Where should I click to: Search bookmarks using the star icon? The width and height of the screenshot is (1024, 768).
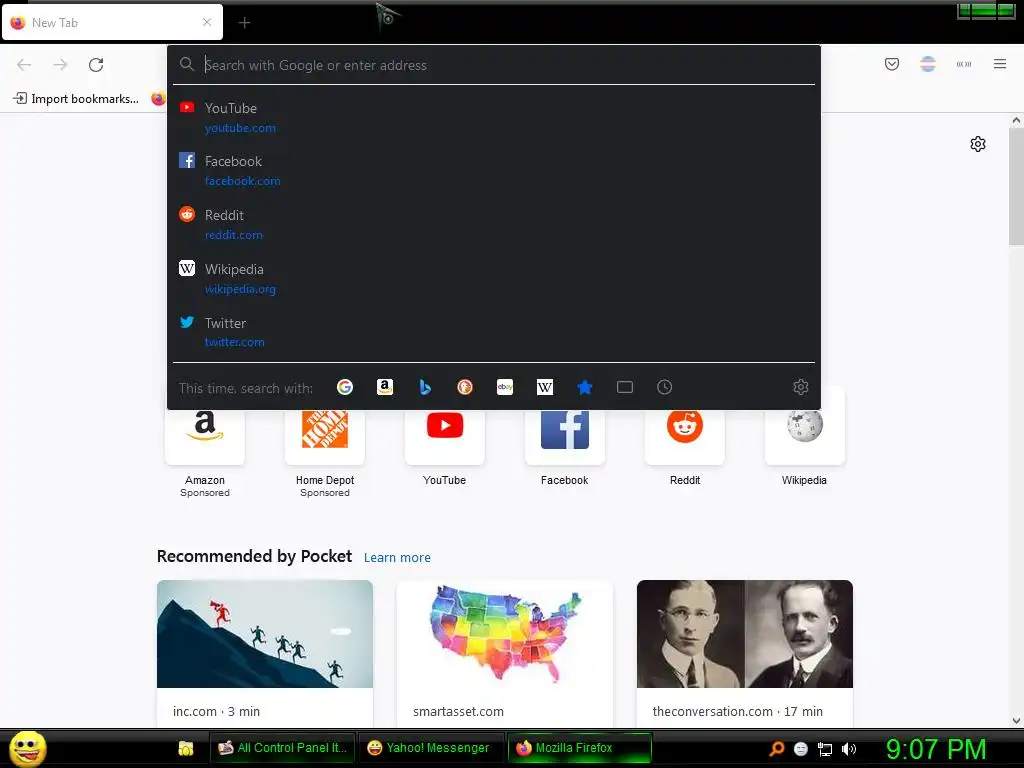pyautogui.click(x=584, y=387)
